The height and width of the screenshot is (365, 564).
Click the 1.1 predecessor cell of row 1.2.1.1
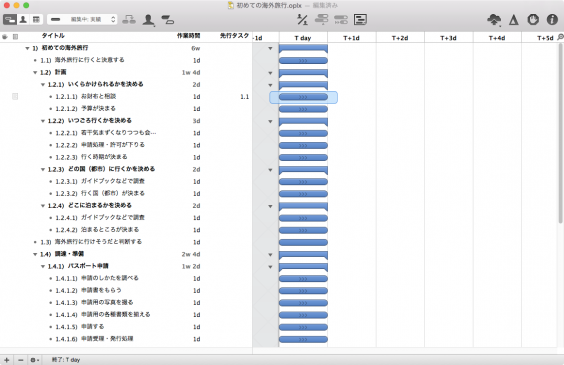[x=245, y=97]
